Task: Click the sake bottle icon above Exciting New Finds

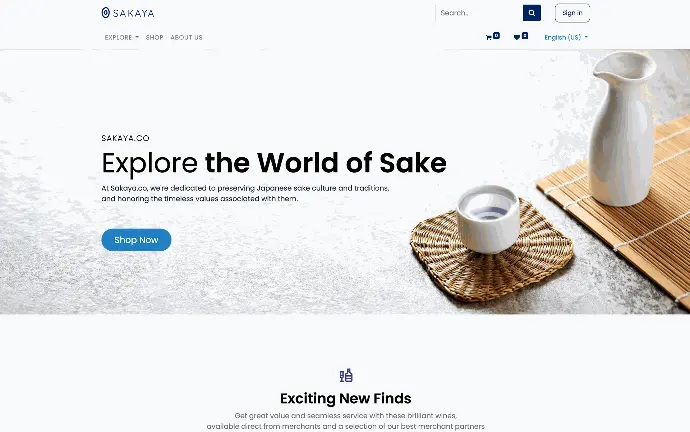Action: tap(346, 375)
